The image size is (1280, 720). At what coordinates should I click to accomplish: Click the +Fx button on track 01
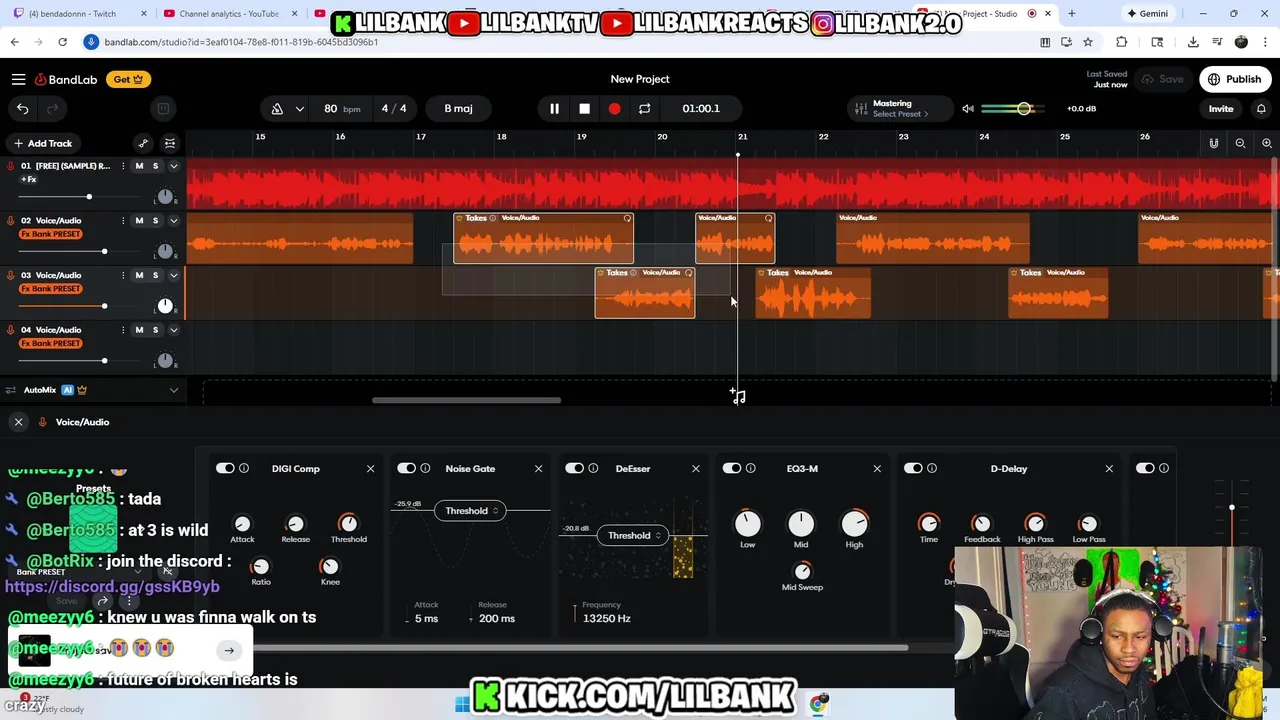pos(28,180)
